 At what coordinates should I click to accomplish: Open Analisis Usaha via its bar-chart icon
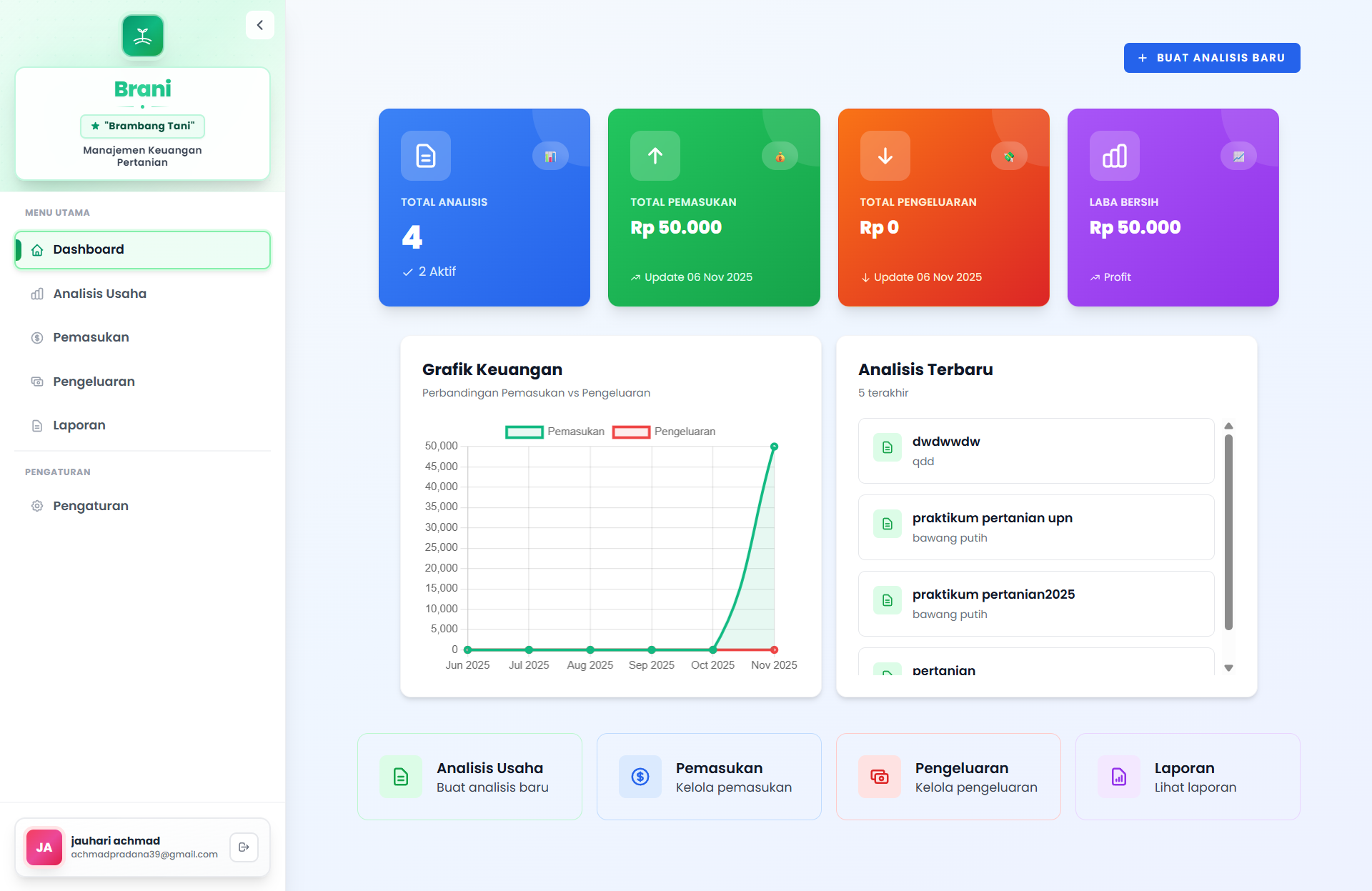[37, 294]
